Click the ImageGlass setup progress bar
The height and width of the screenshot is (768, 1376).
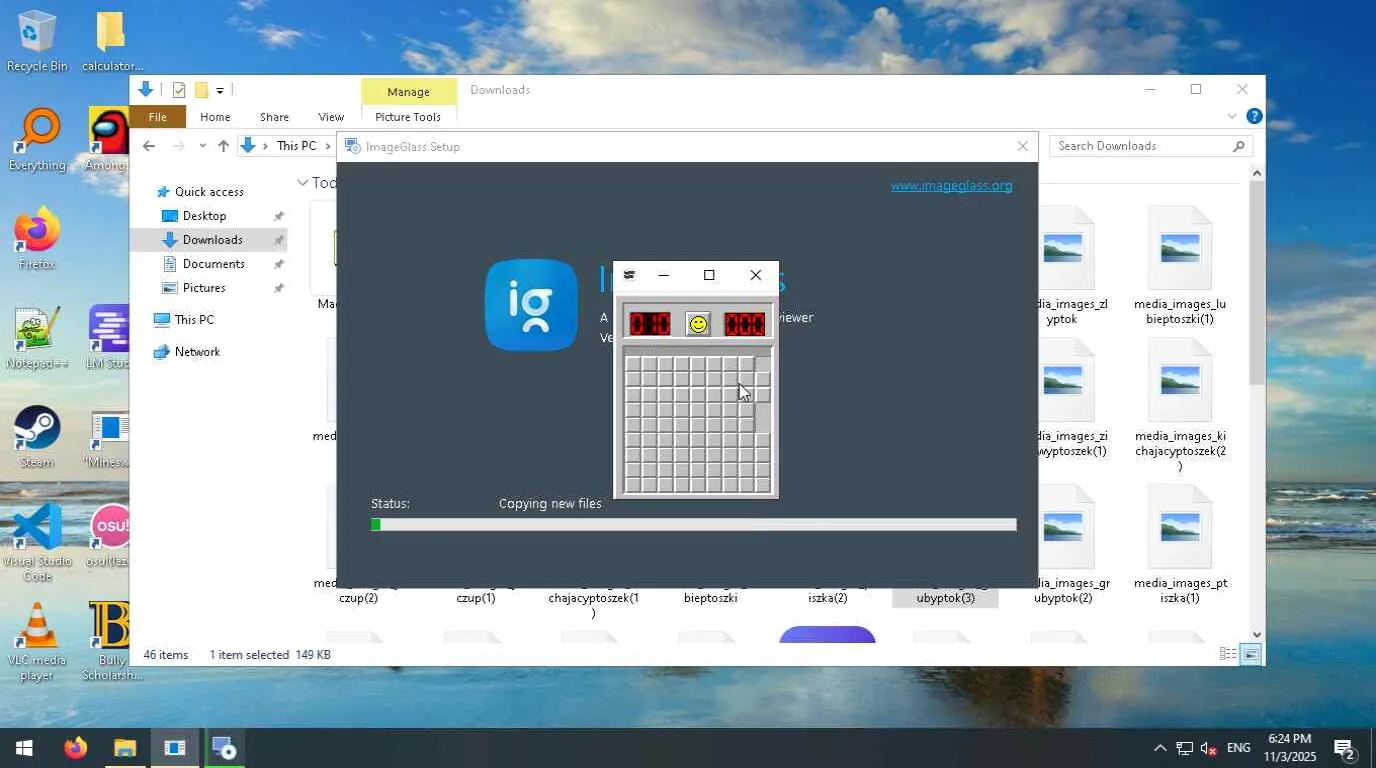point(693,524)
